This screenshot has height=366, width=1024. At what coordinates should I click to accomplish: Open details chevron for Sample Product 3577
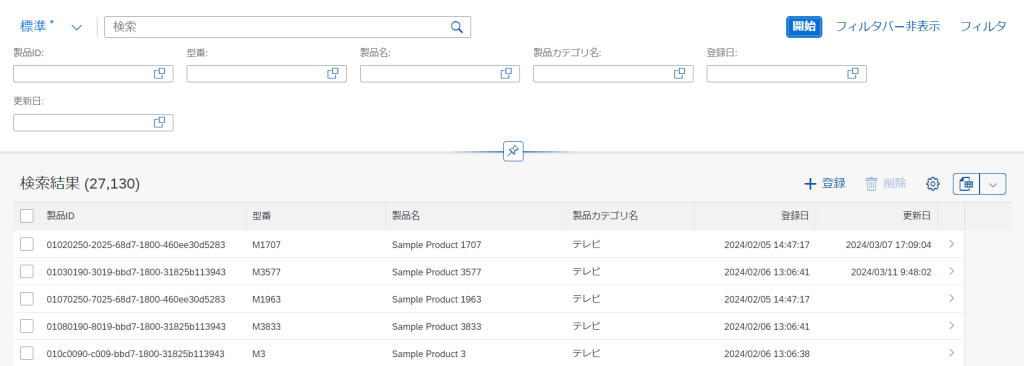point(952,271)
